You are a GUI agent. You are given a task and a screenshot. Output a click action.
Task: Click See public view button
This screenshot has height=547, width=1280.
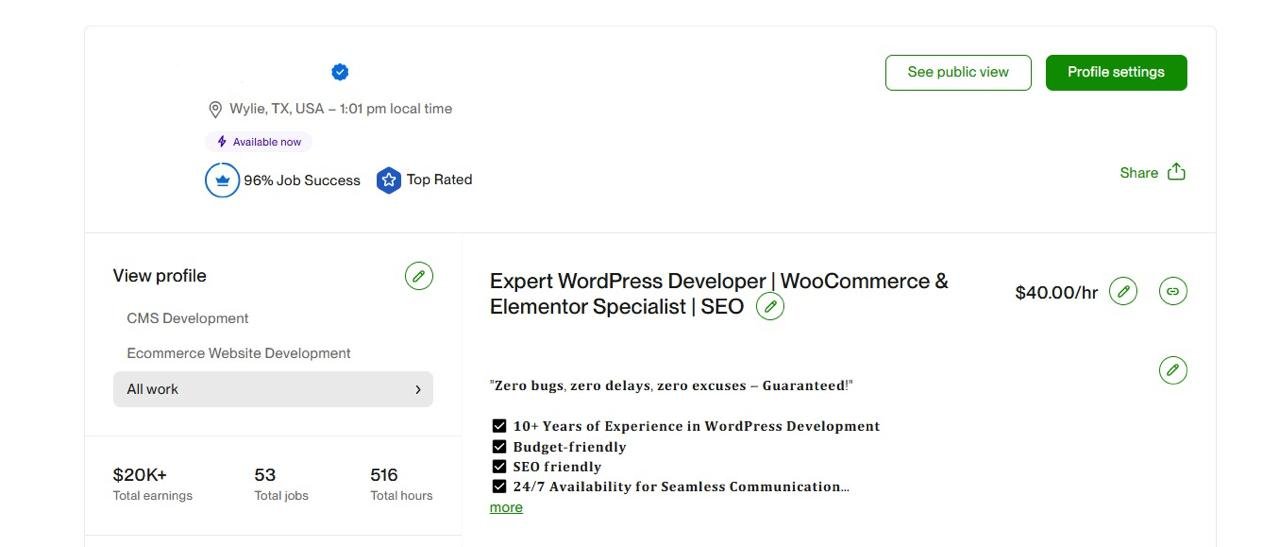coord(958,73)
